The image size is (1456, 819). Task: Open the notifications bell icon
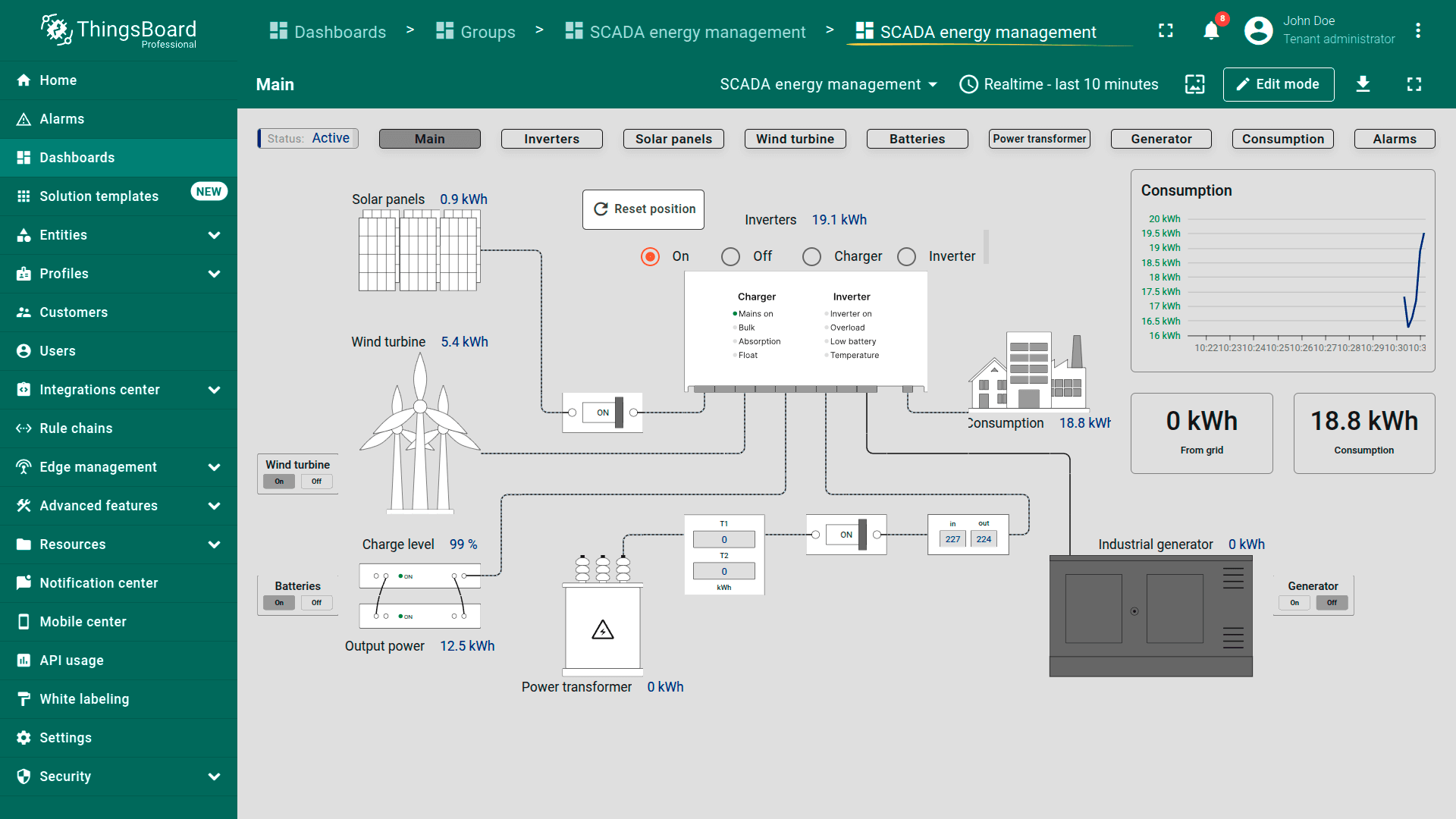pyautogui.click(x=1211, y=31)
